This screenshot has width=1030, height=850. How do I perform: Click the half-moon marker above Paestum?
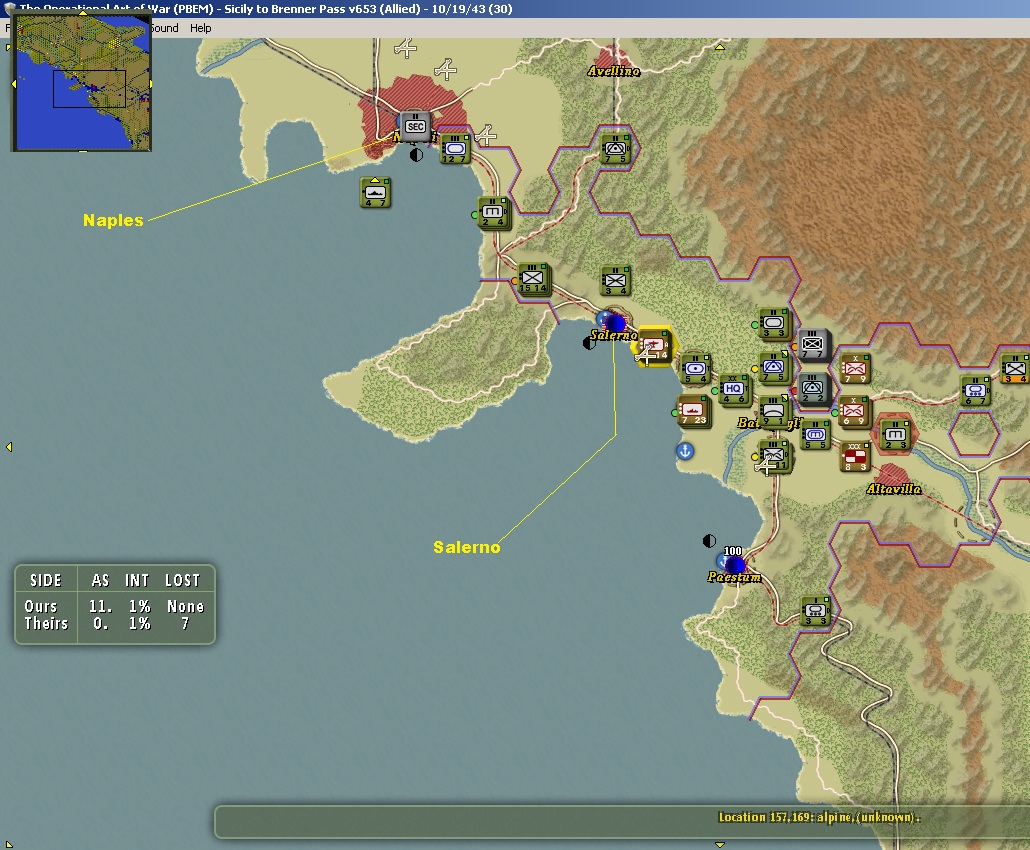[x=709, y=541]
